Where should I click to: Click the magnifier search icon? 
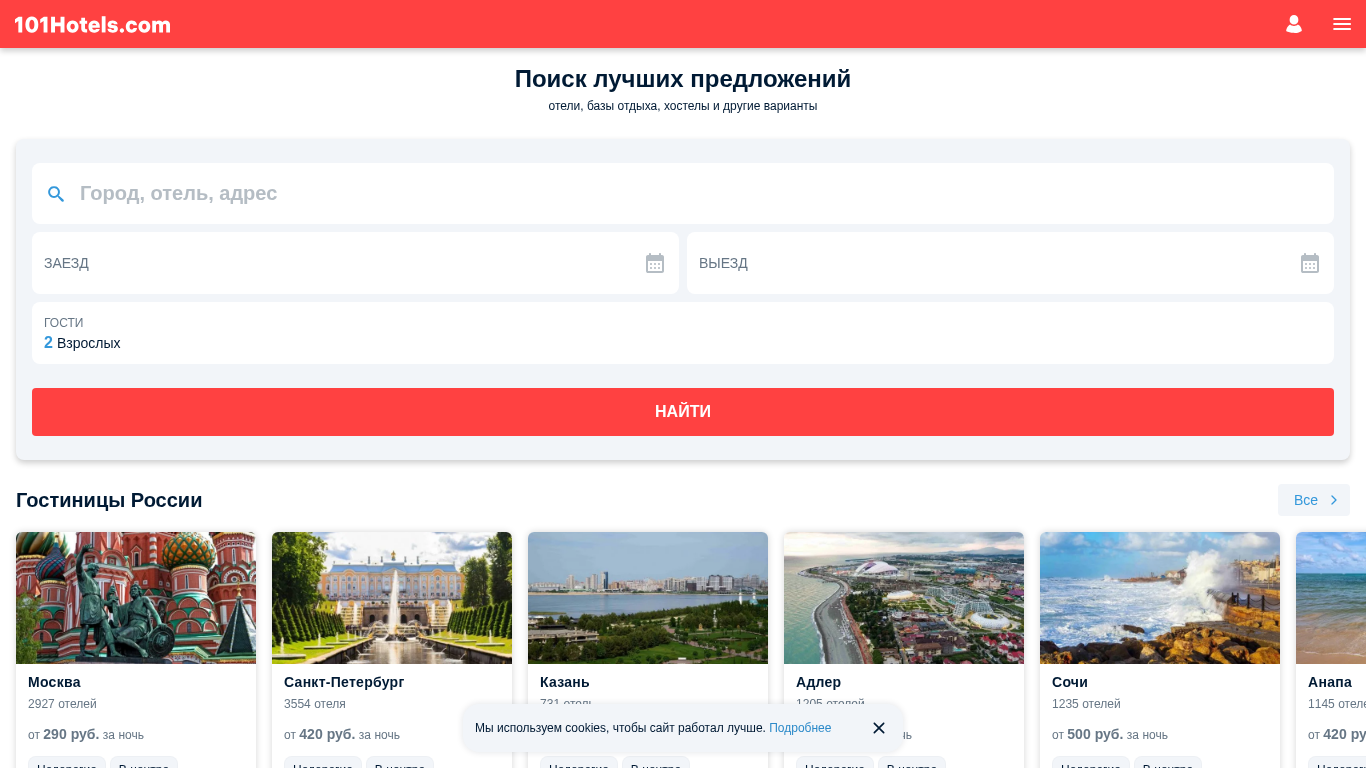pyautogui.click(x=56, y=194)
